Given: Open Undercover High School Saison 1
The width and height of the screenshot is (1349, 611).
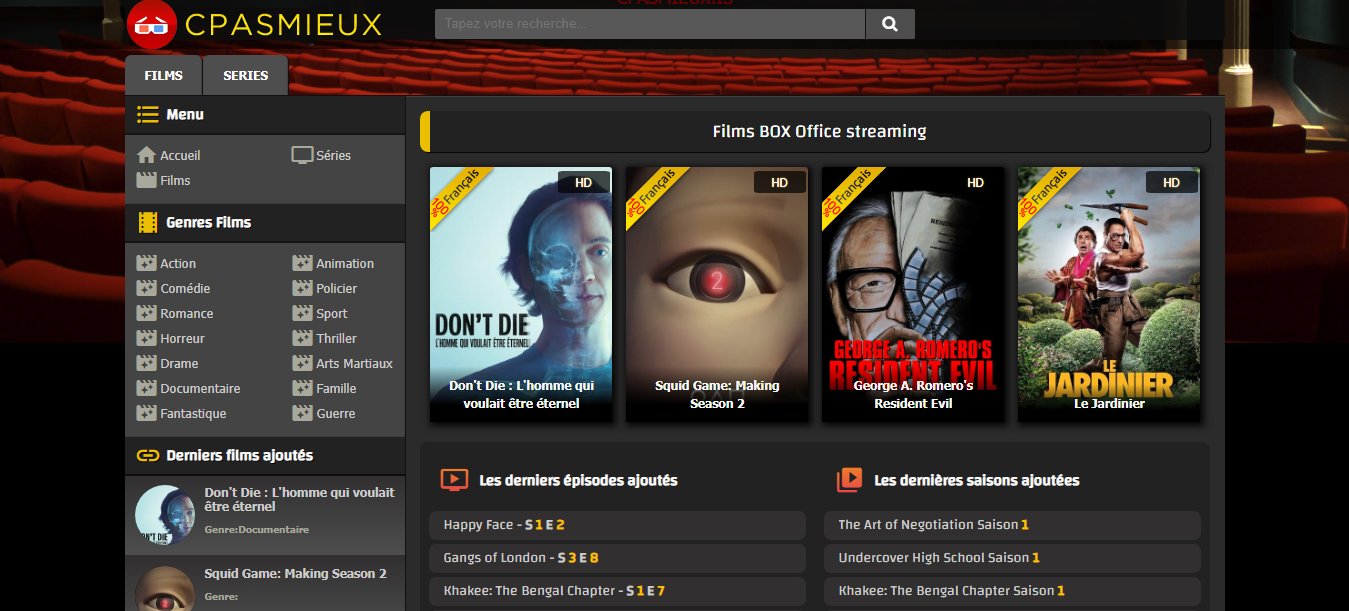Looking at the screenshot, I should (1012, 558).
